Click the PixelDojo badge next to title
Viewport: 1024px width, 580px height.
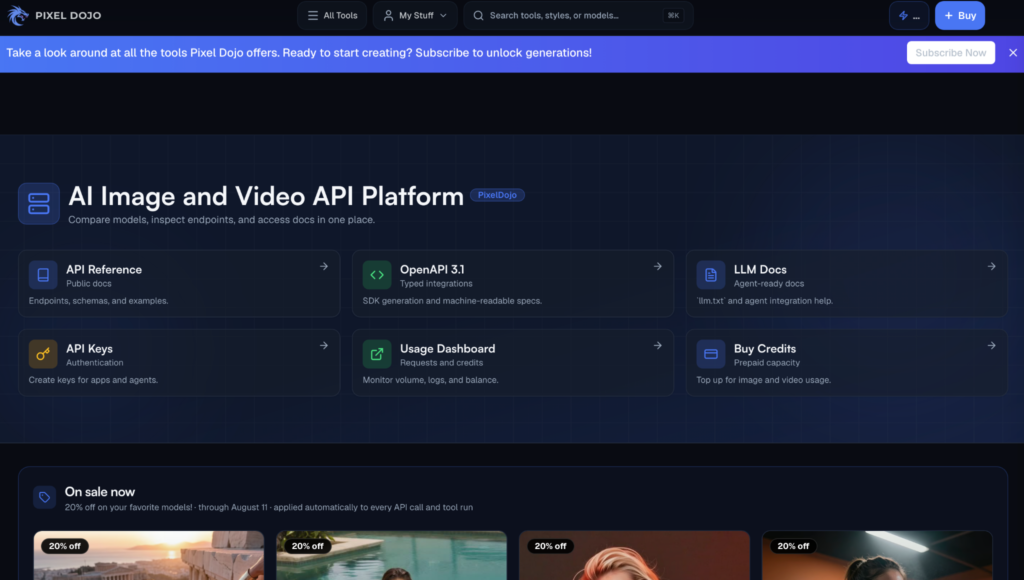[497, 195]
